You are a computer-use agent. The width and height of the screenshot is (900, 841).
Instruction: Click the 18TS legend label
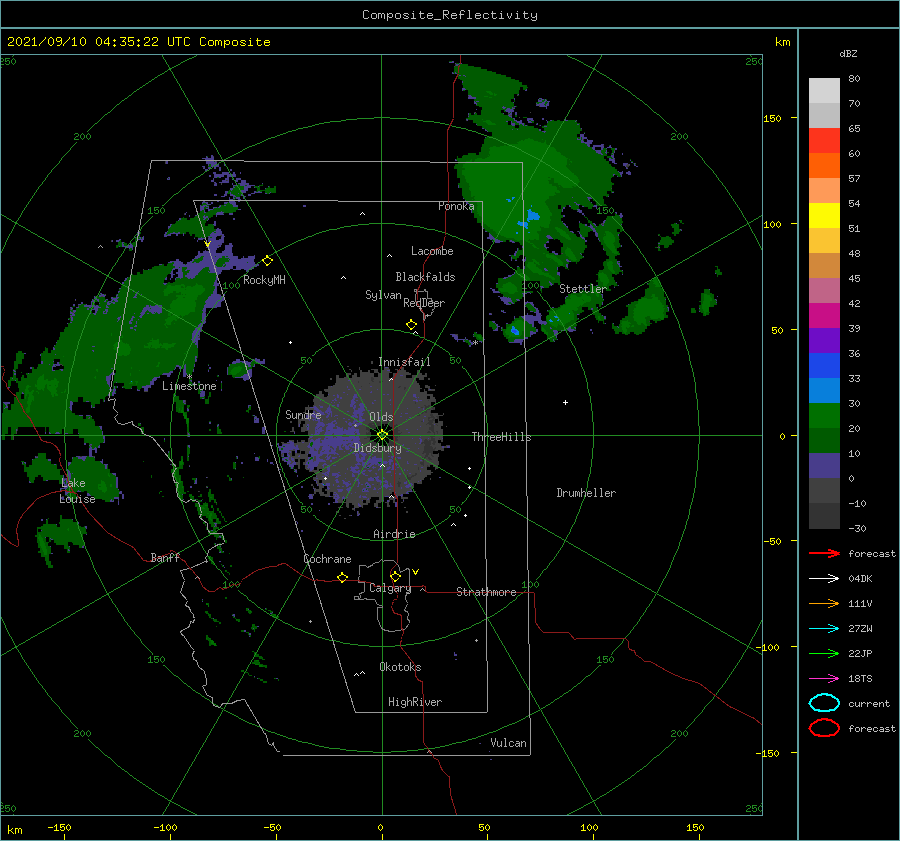coord(860,679)
